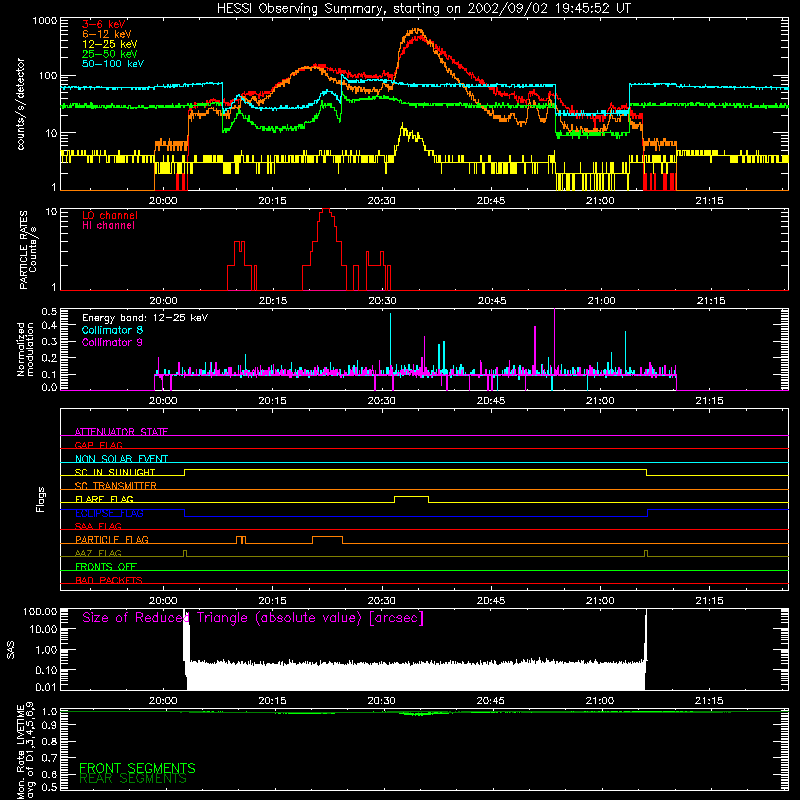Click the 0.01 tick on the SAS axis
The width and height of the screenshot is (800, 800).
(x=46, y=687)
